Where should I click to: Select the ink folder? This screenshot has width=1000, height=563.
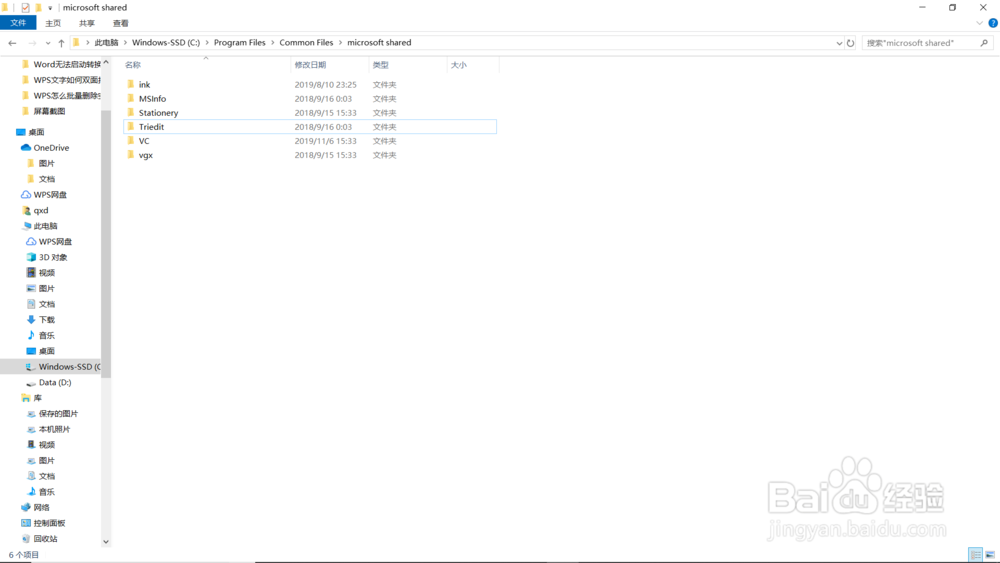click(x=309, y=84)
